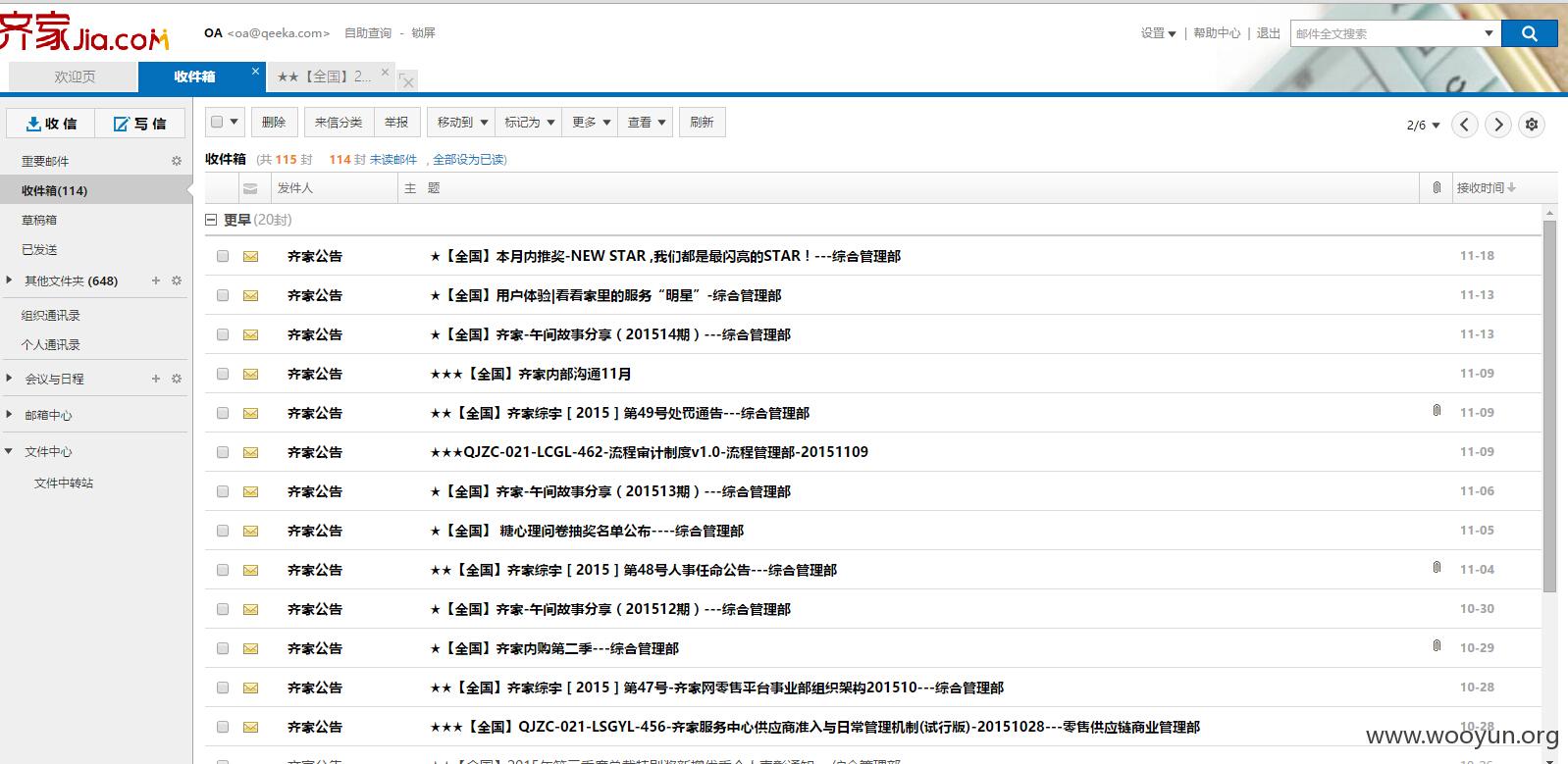Image resolution: width=1568 pixels, height=764 pixels.
Task: Click gear icon beside 会议与日程
Action: [177, 379]
